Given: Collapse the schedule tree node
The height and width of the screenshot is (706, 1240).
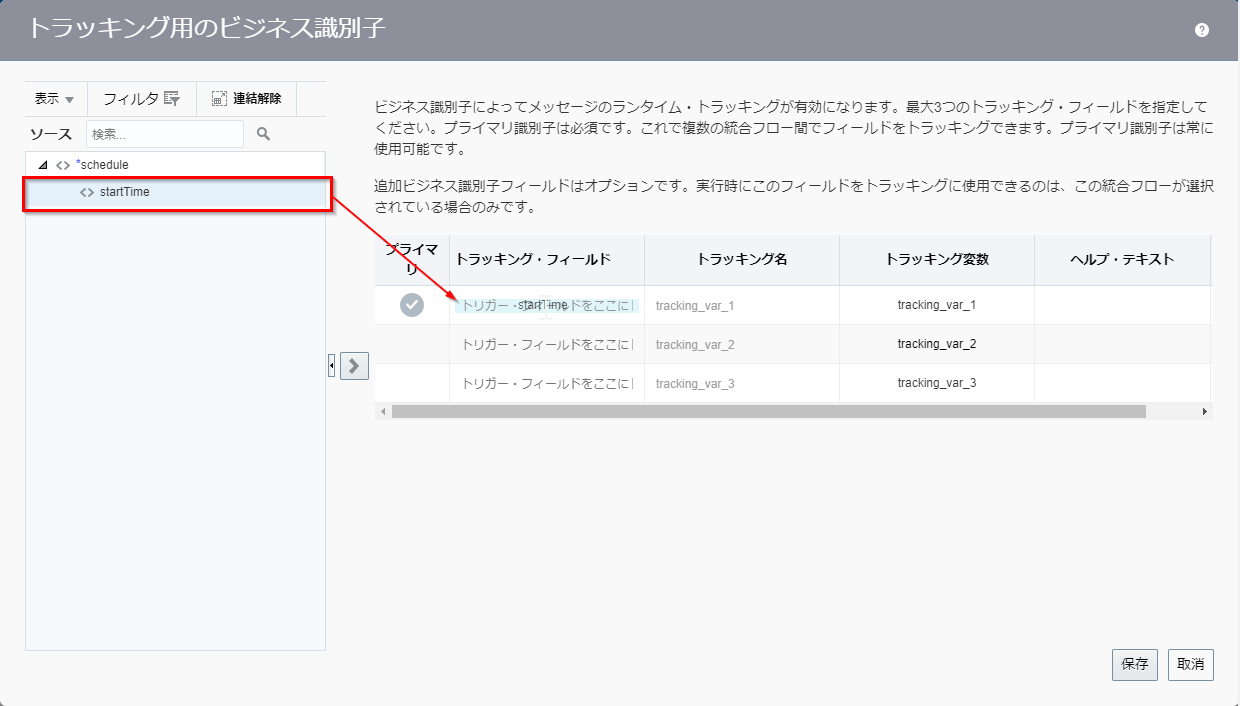Looking at the screenshot, I should tap(42, 165).
